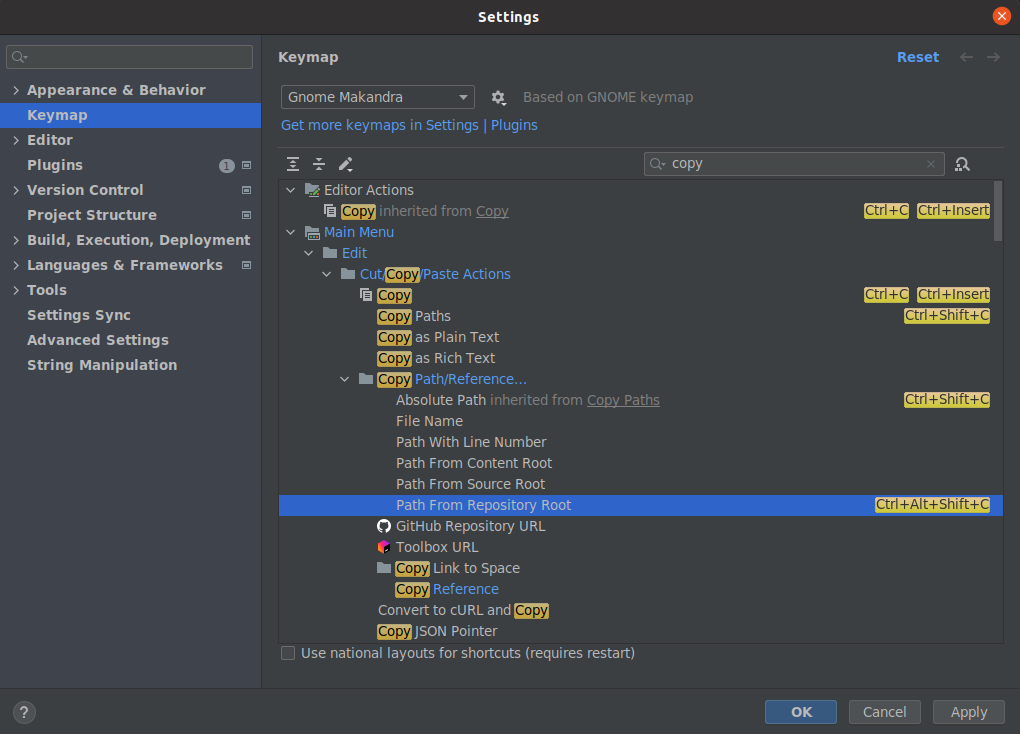Open the Gnome Makandra keymap dropdown

coord(378,98)
